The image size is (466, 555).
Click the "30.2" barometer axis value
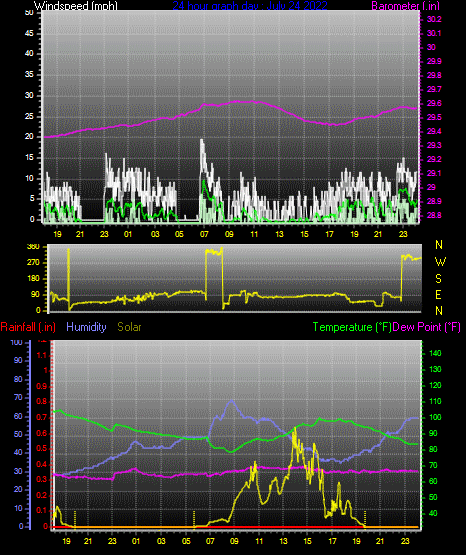434,19
